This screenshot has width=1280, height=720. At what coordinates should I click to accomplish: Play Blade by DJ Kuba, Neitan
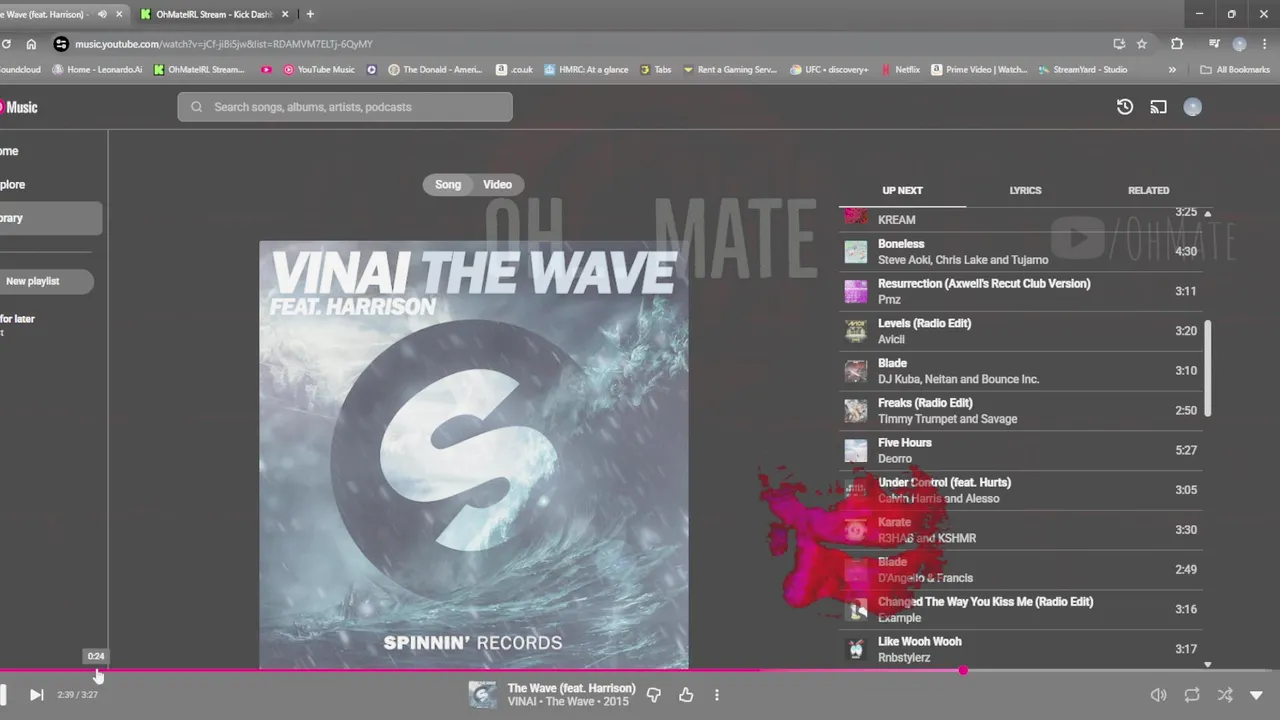click(x=1020, y=370)
